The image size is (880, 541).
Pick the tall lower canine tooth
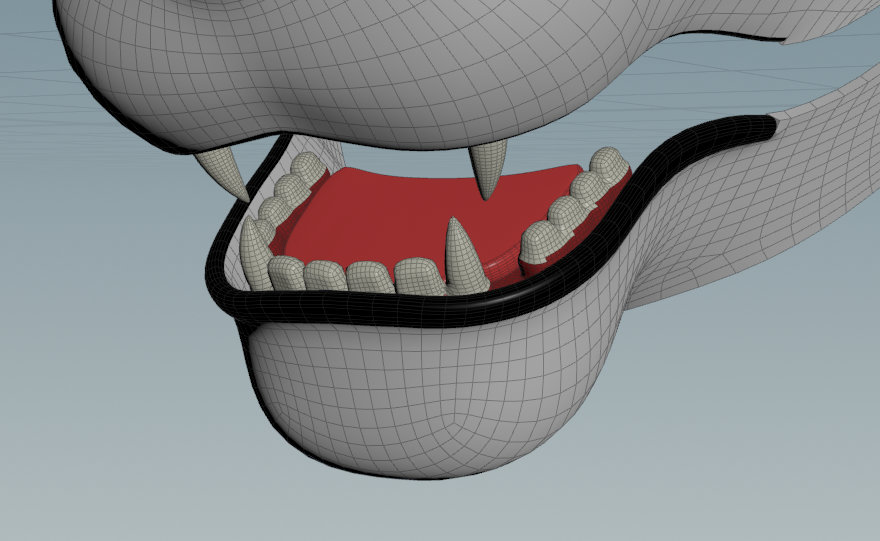click(460, 258)
